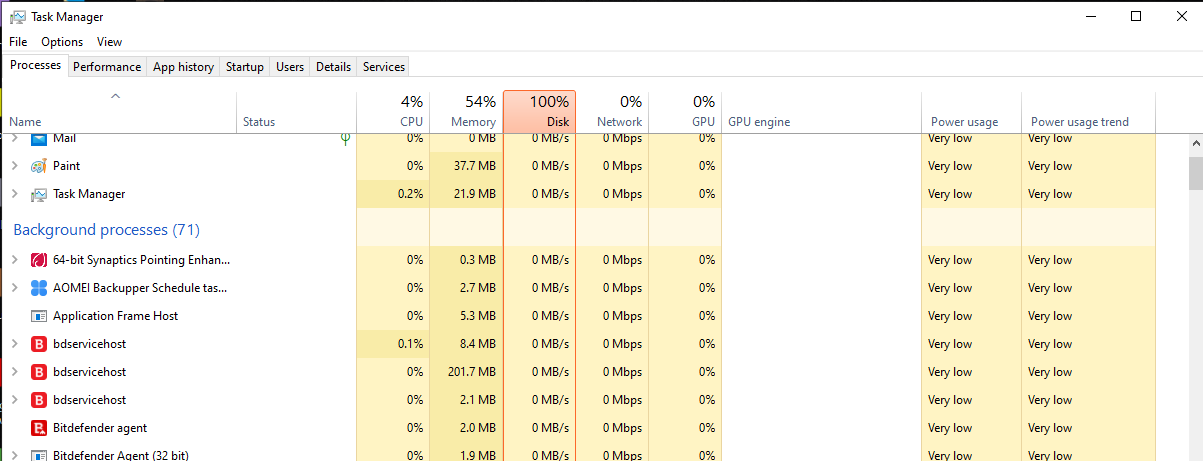Switch to the Performance tab
Screen dimensions: 1203x461
coord(107,67)
